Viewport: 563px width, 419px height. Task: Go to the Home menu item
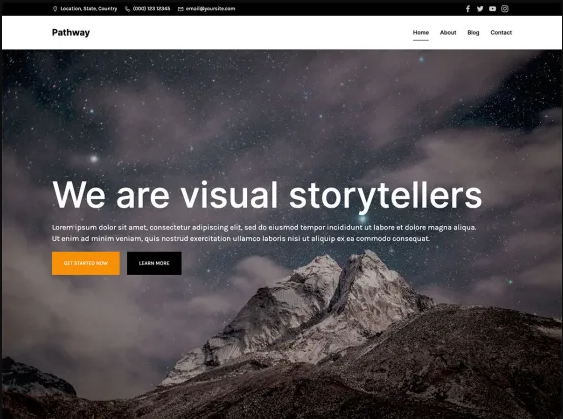420,32
